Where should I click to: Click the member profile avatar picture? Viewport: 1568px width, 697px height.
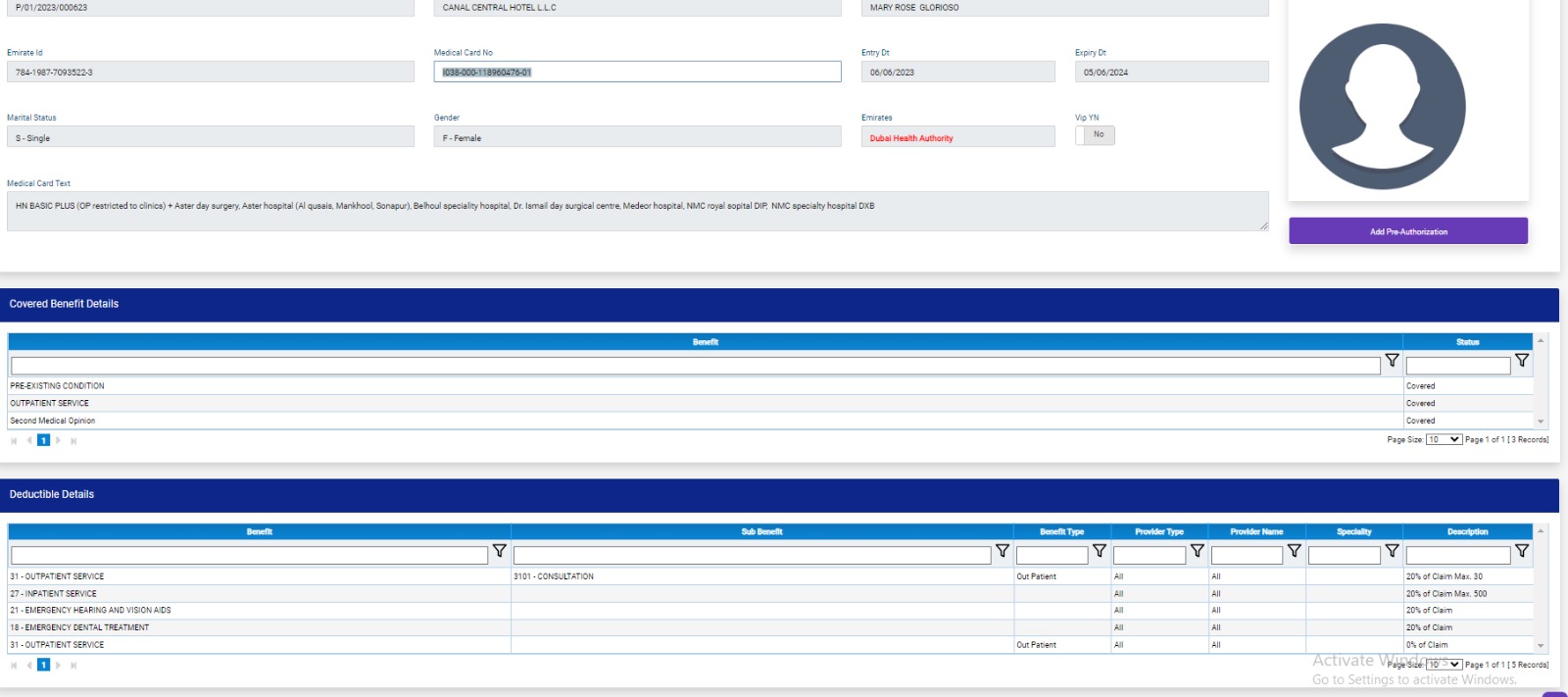[1382, 106]
